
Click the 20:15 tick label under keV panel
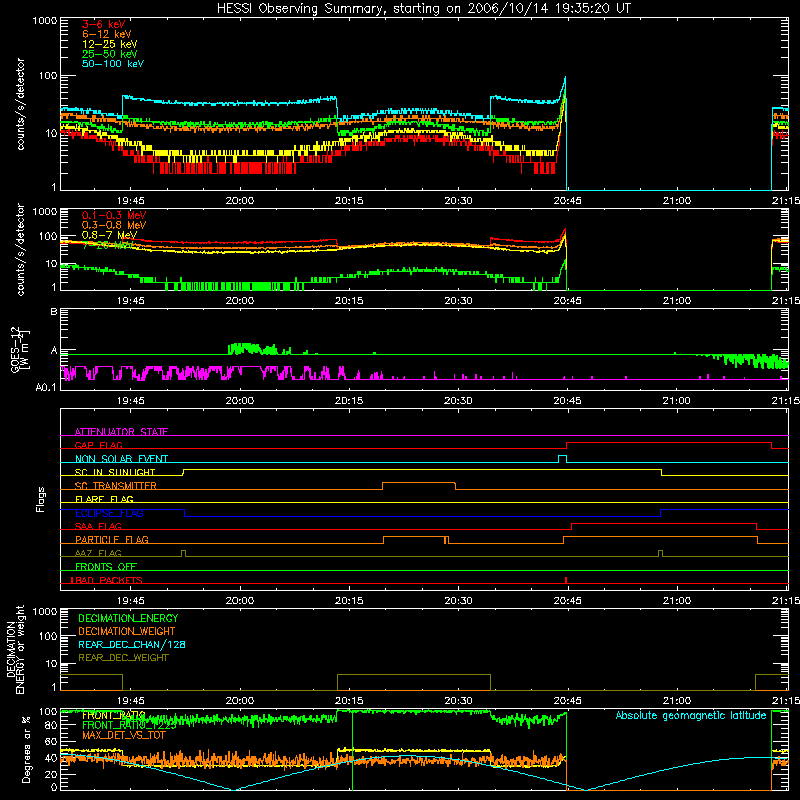[x=349, y=201]
